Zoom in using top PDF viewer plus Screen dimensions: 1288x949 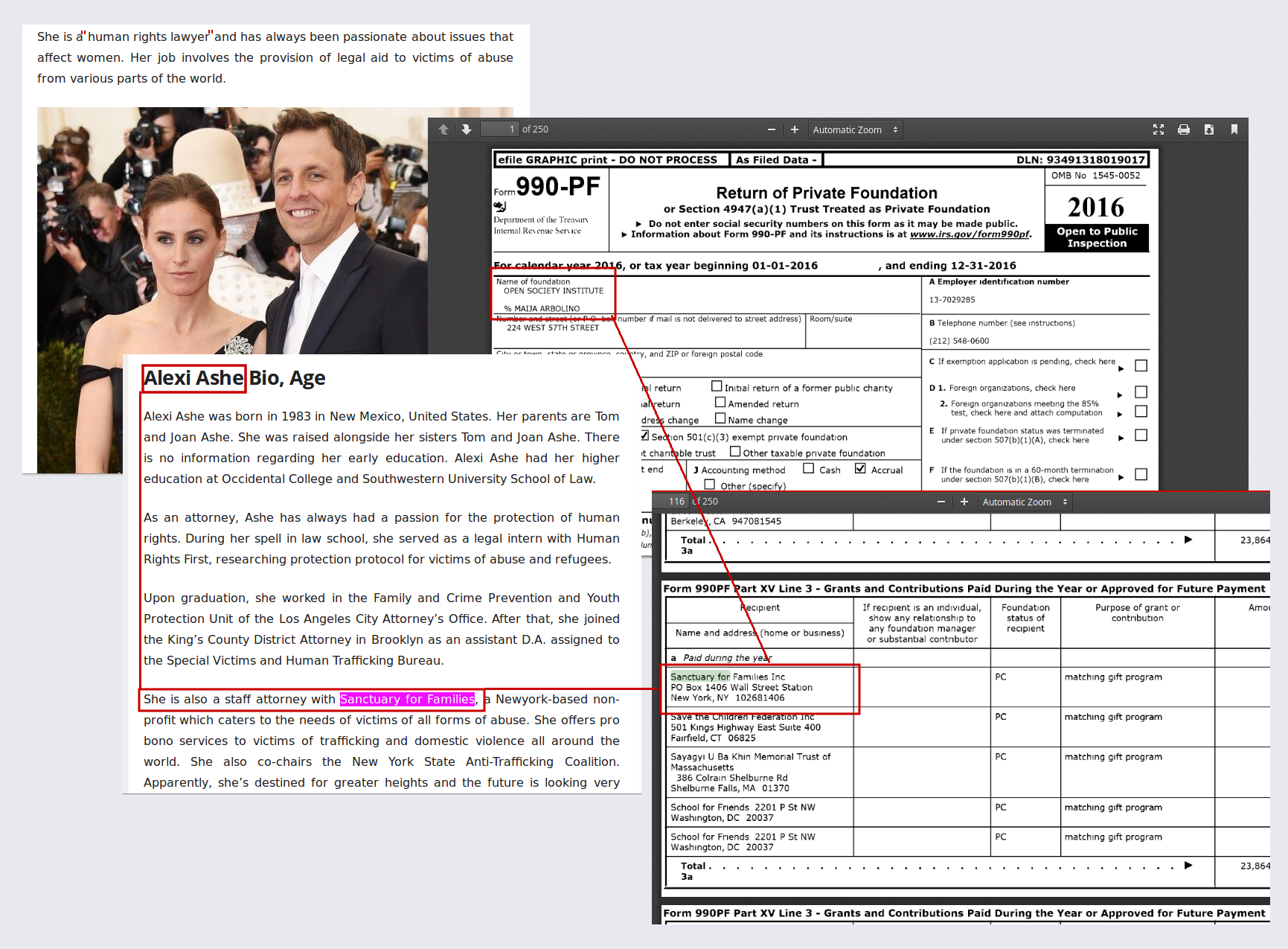point(795,130)
